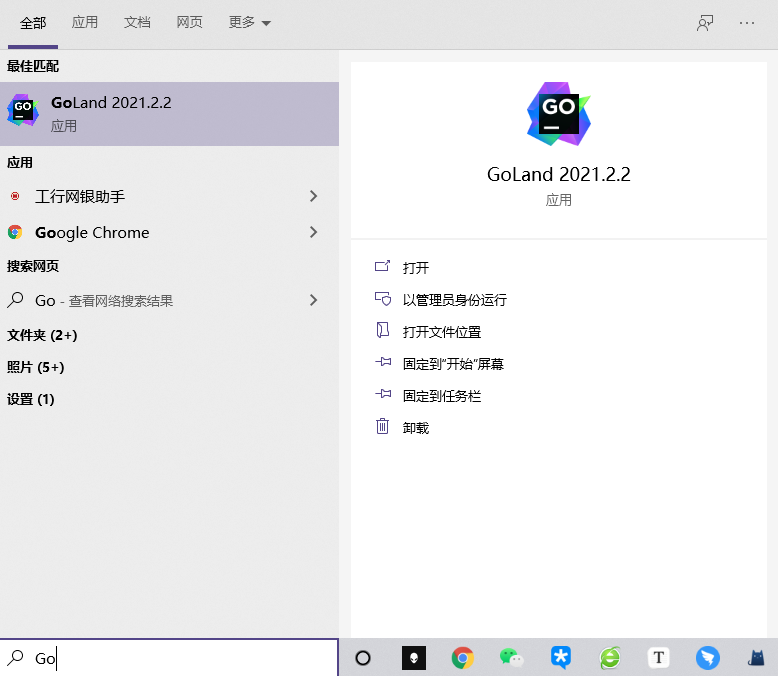Expand the Go web search chevron
The image size is (778, 676).
313,300
